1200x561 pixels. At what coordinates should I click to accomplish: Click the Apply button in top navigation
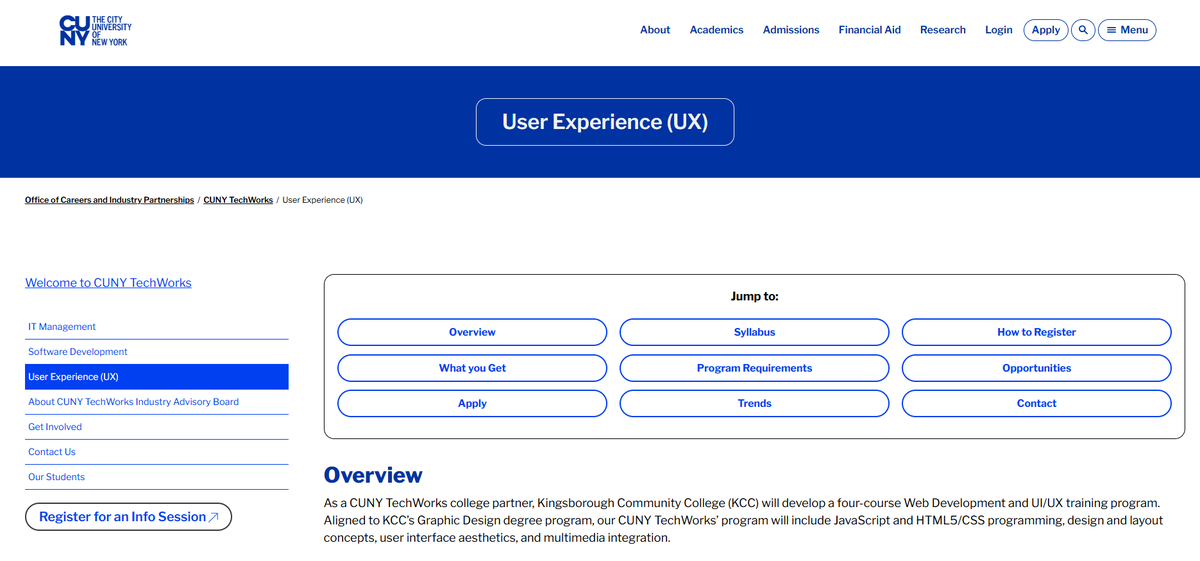pyautogui.click(x=1046, y=30)
